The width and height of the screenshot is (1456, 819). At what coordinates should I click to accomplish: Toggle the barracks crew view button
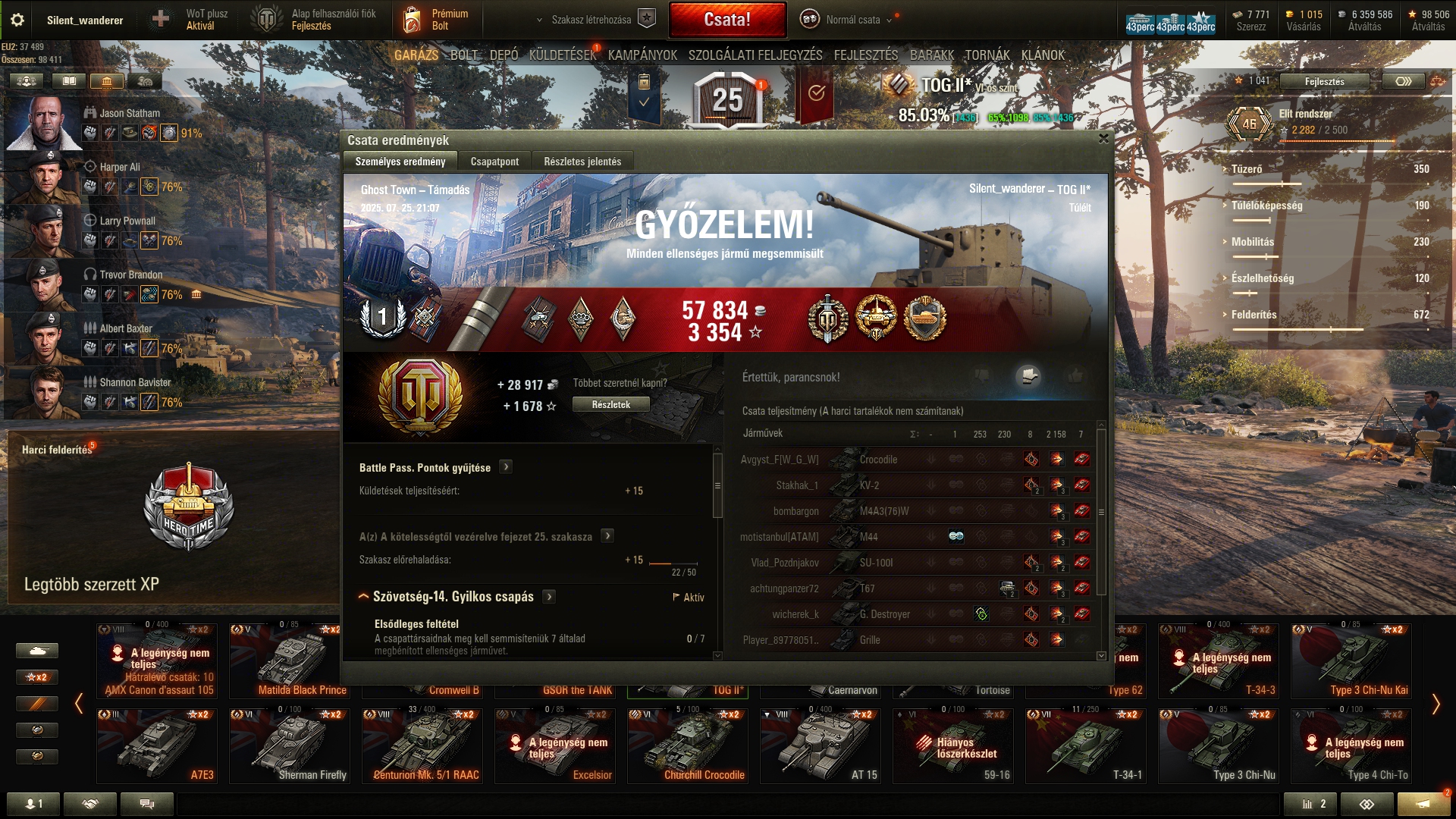pos(107,81)
